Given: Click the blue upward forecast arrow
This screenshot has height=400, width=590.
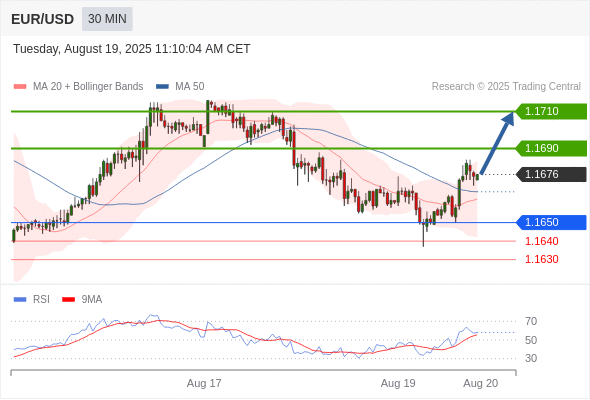Looking at the screenshot, I should (x=497, y=143).
